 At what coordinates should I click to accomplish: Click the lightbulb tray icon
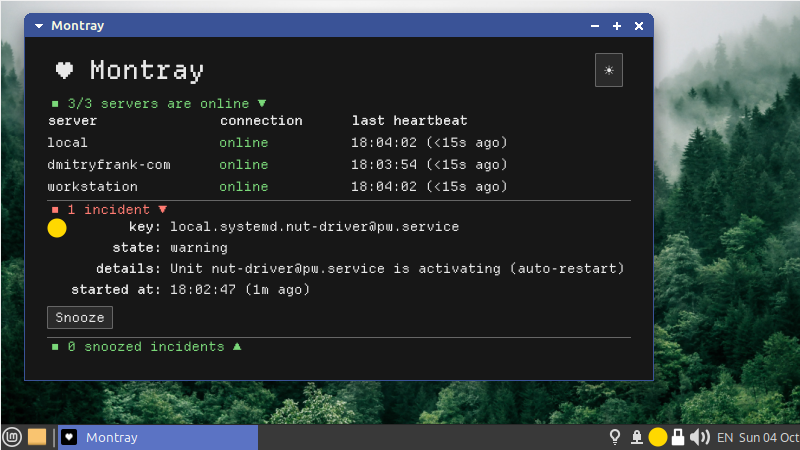click(x=615, y=437)
